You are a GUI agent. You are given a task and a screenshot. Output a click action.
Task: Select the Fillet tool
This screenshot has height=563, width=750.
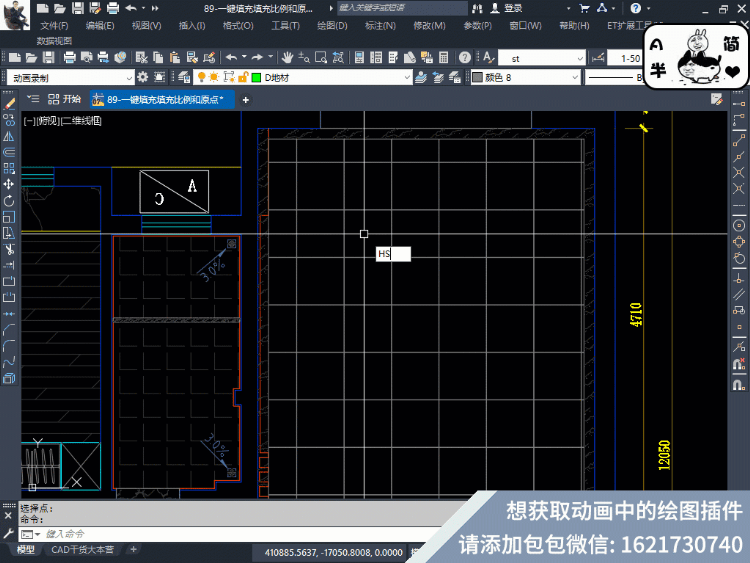[x=9, y=346]
